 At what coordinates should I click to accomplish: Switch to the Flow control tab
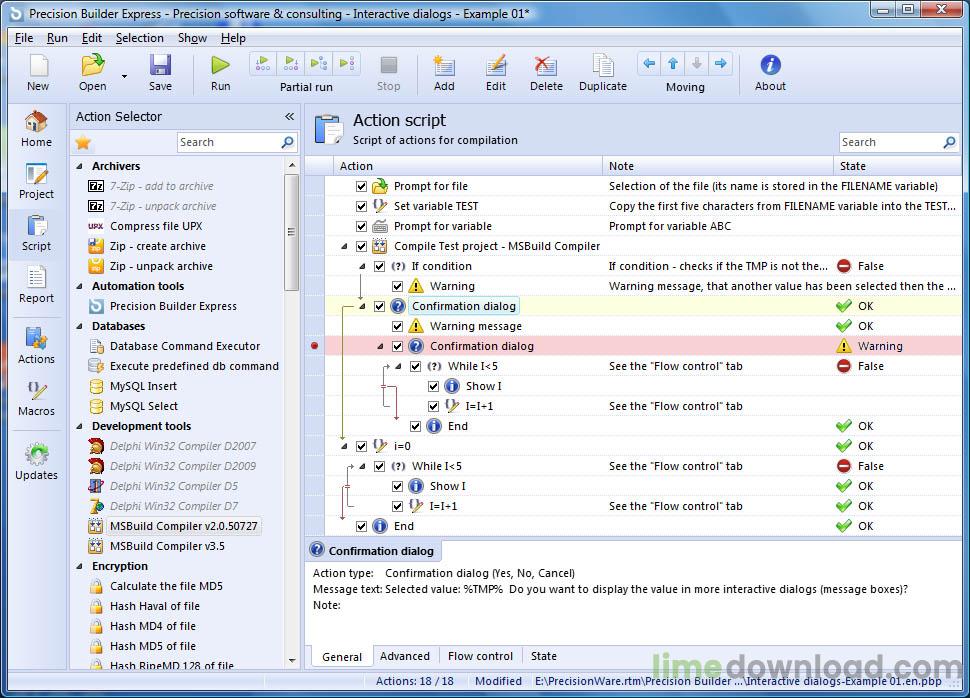pos(480,656)
